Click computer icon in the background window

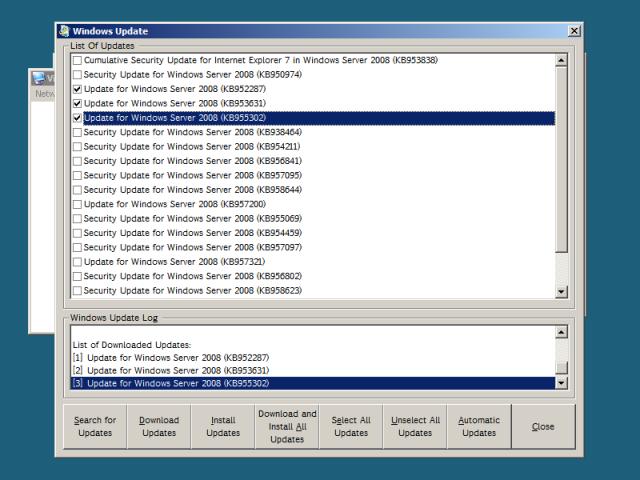tap(39, 78)
